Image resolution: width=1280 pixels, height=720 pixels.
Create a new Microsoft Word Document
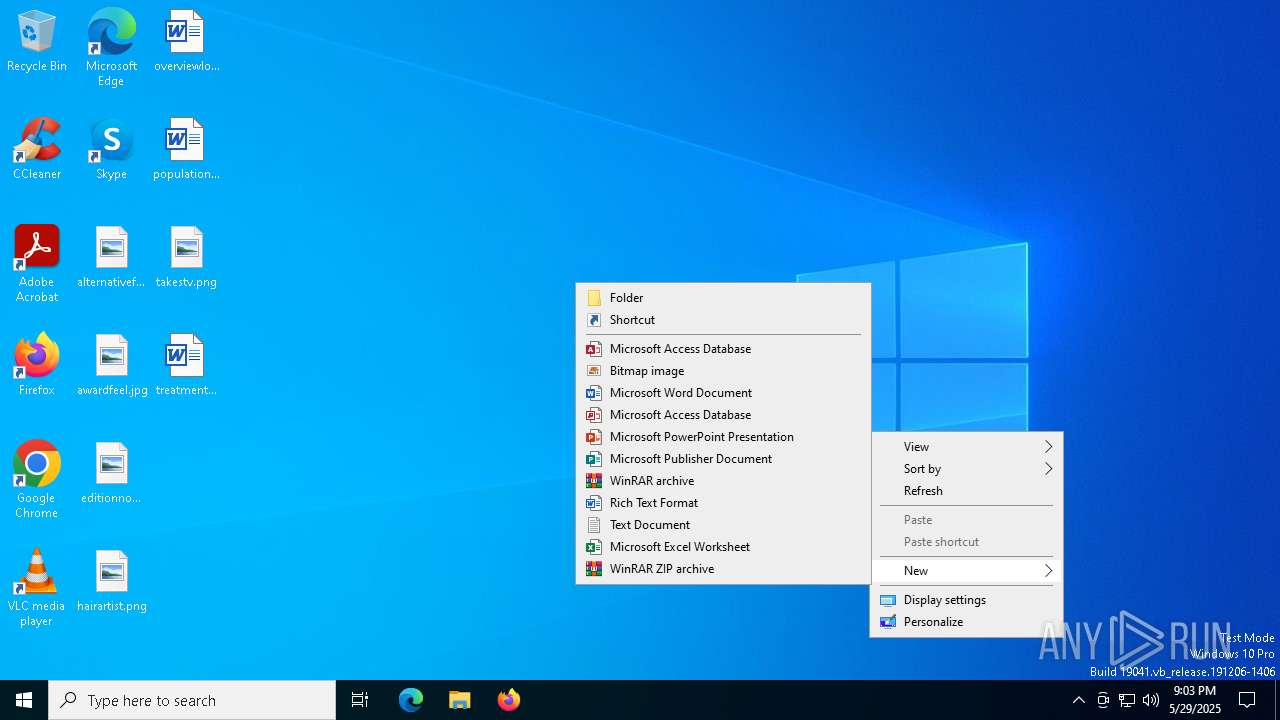point(723,393)
